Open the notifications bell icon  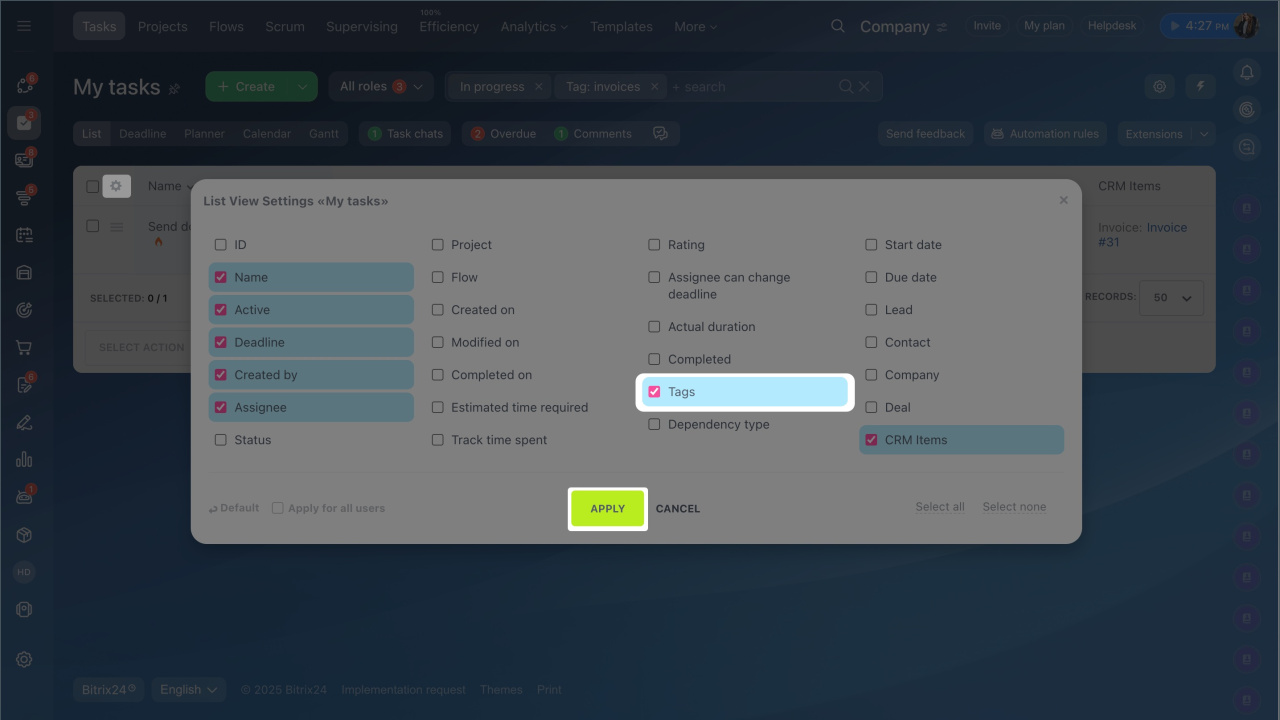1246,72
